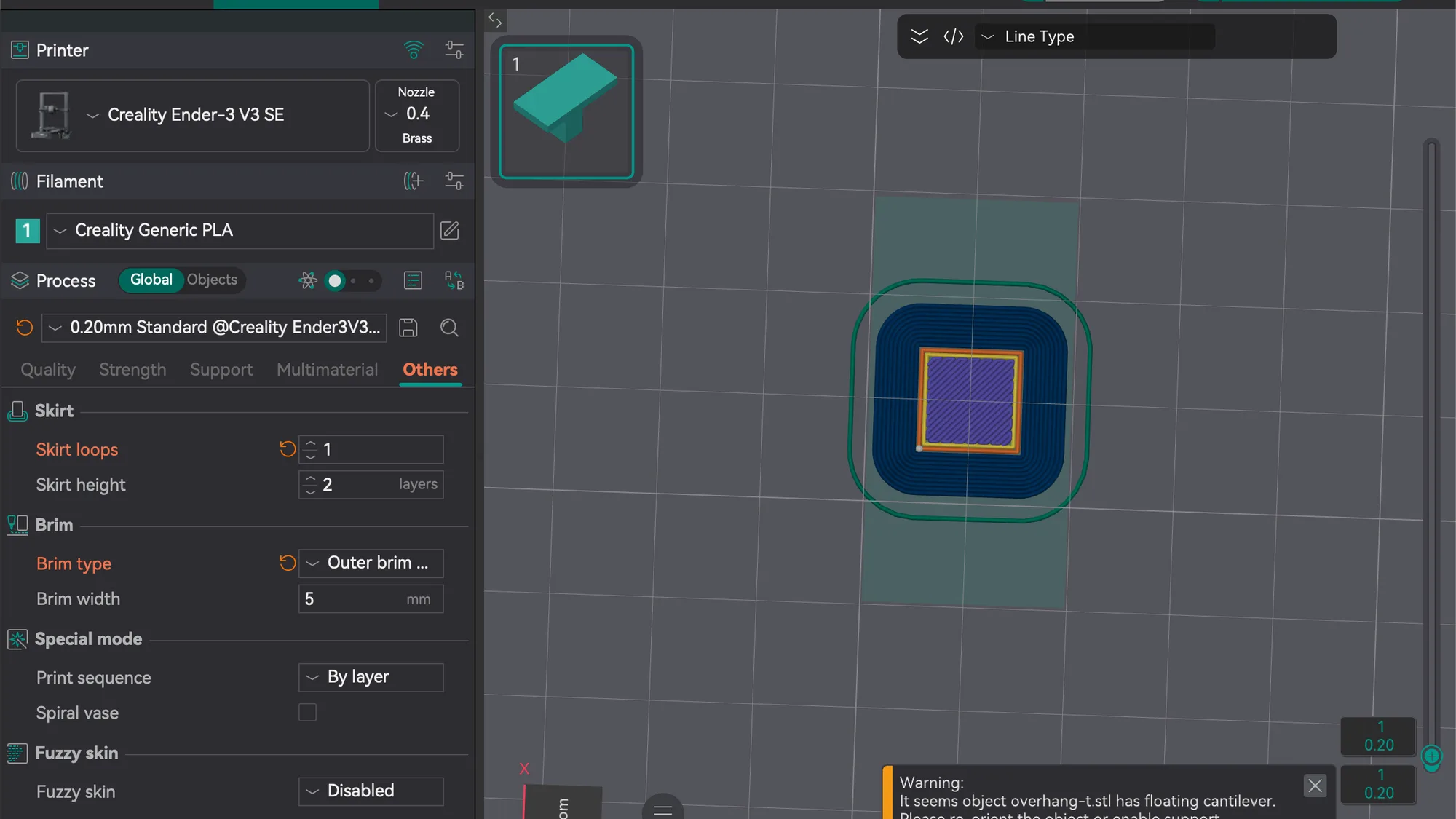1456x819 pixels.
Task: Click the Brim width input field
Action: 371,599
